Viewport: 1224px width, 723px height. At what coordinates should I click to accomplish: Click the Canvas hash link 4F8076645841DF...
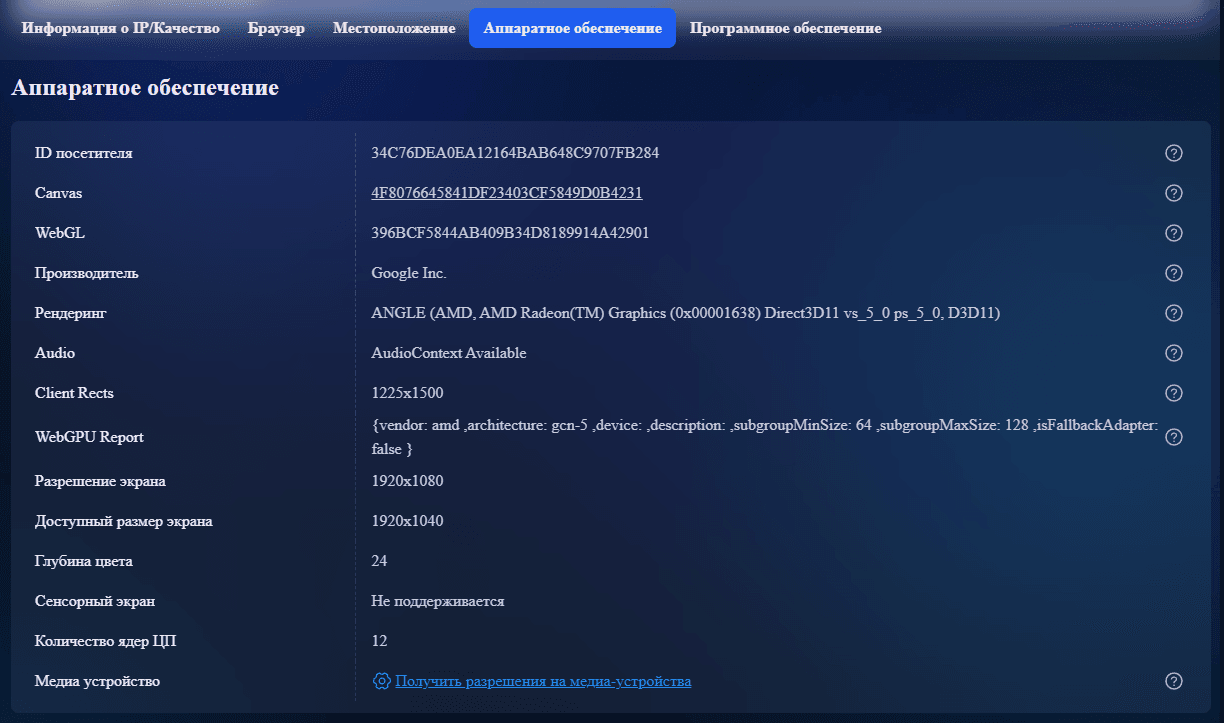pyautogui.click(x=506, y=193)
